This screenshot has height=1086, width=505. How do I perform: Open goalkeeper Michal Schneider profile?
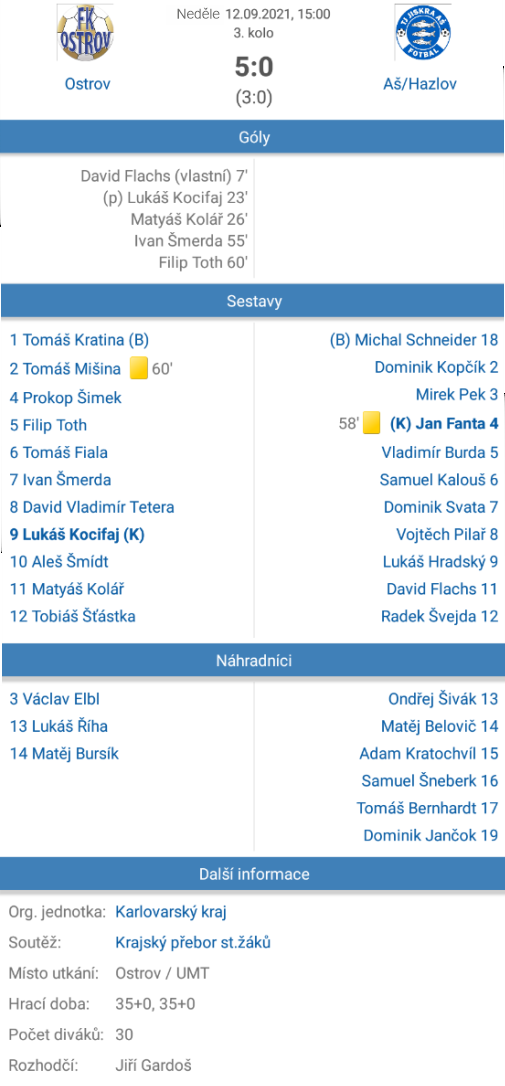(414, 340)
